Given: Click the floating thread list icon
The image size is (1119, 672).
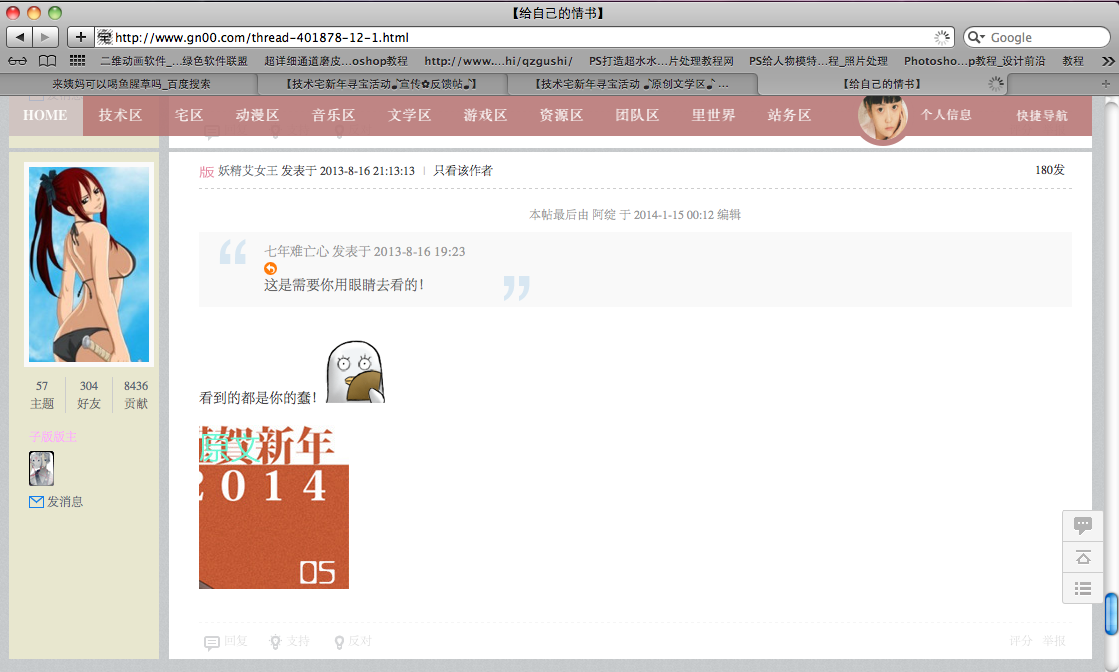Looking at the screenshot, I should click(1082, 588).
